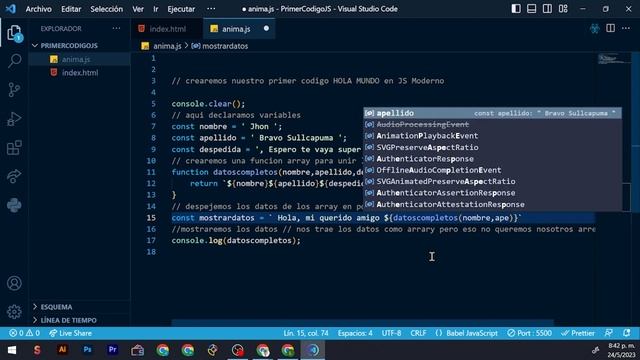The width and height of the screenshot is (640, 360).
Task: Open Windows Start button
Action: click(12, 350)
